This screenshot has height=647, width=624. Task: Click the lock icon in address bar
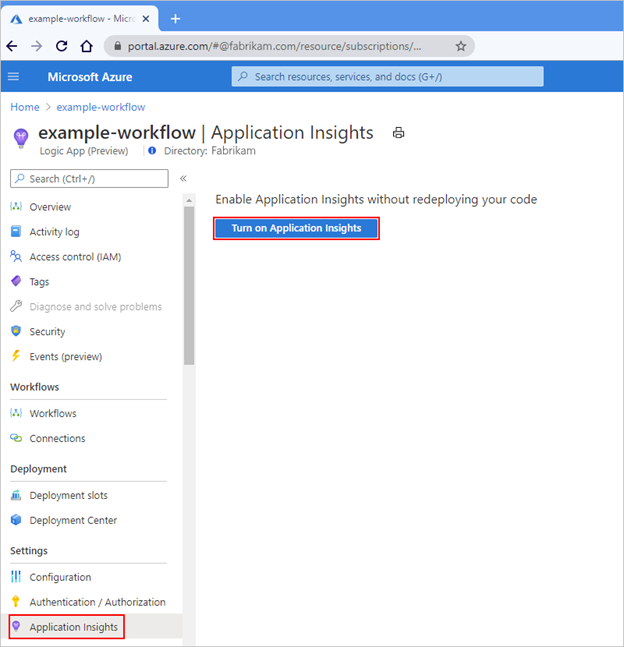[x=118, y=46]
